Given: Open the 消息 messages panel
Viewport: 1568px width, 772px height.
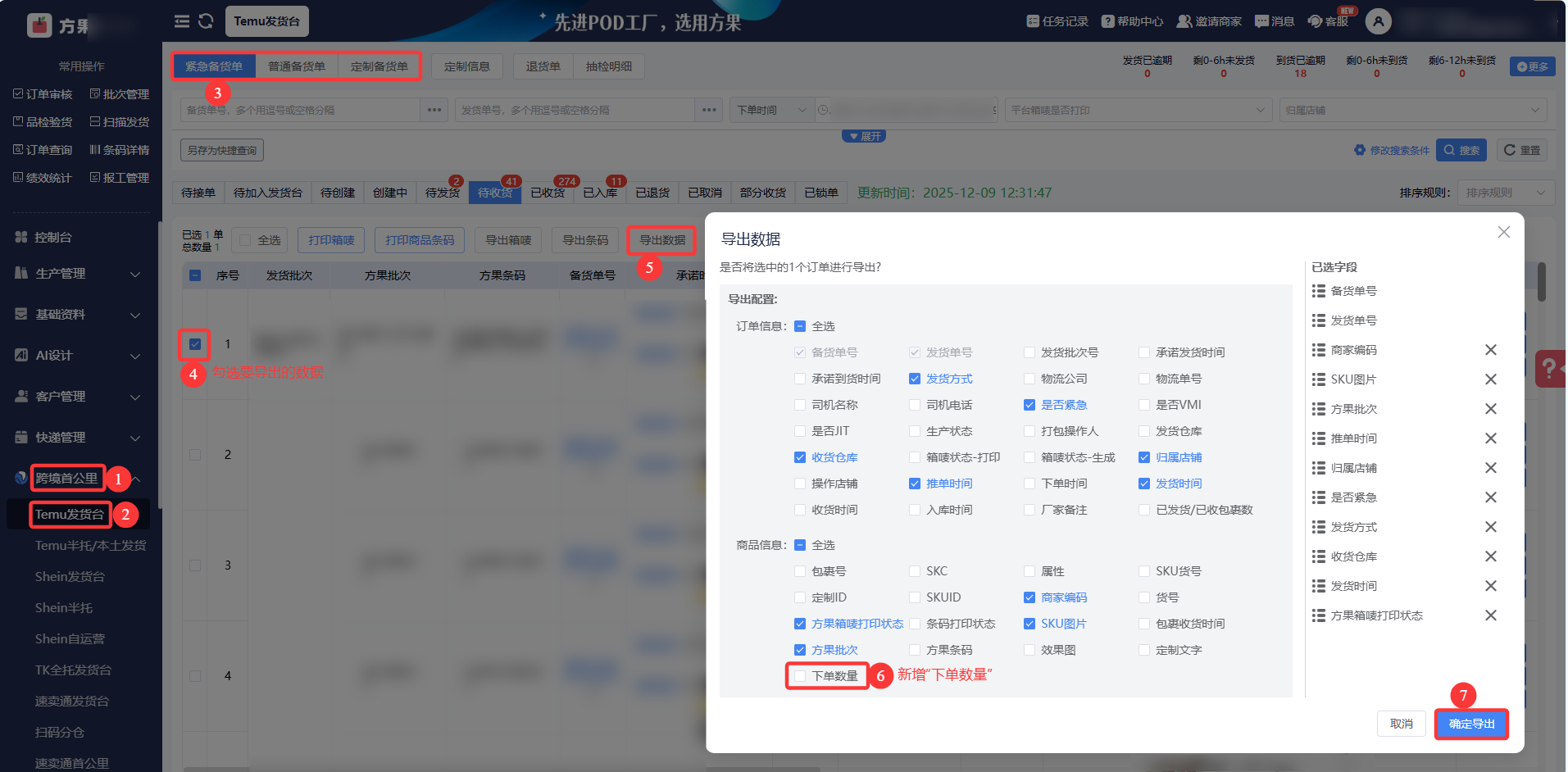Looking at the screenshot, I should point(1275,21).
